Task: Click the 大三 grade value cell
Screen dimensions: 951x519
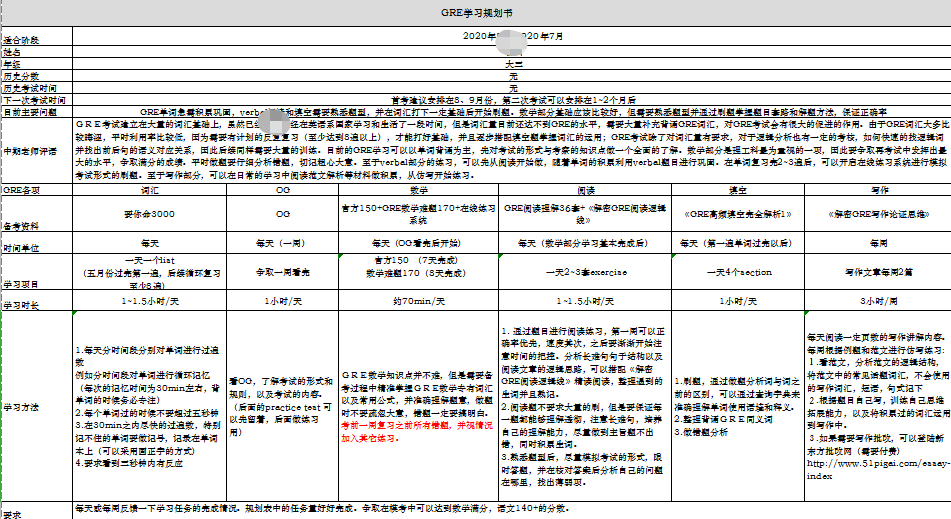Action: coord(511,63)
